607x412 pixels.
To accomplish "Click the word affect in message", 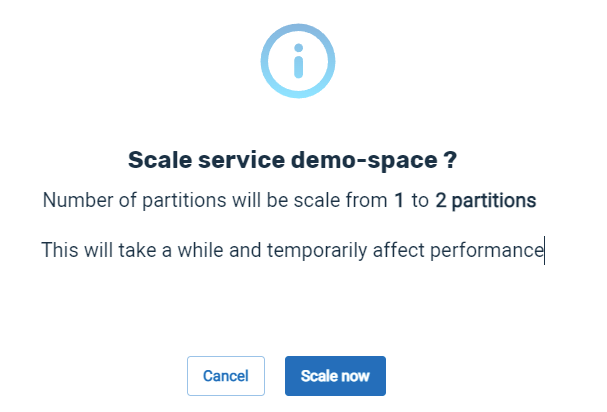I will (399, 250).
